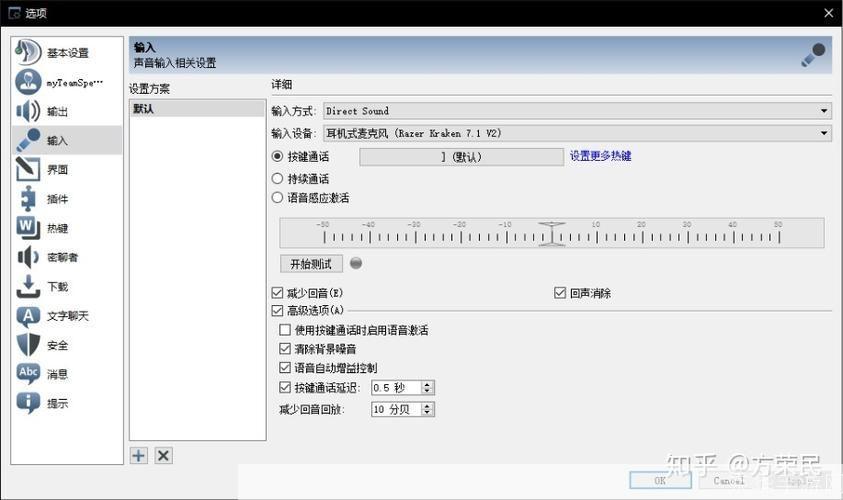Toggle 语音自动增益控制 checkbox
Viewport: 843px width, 500px height.
[285, 368]
